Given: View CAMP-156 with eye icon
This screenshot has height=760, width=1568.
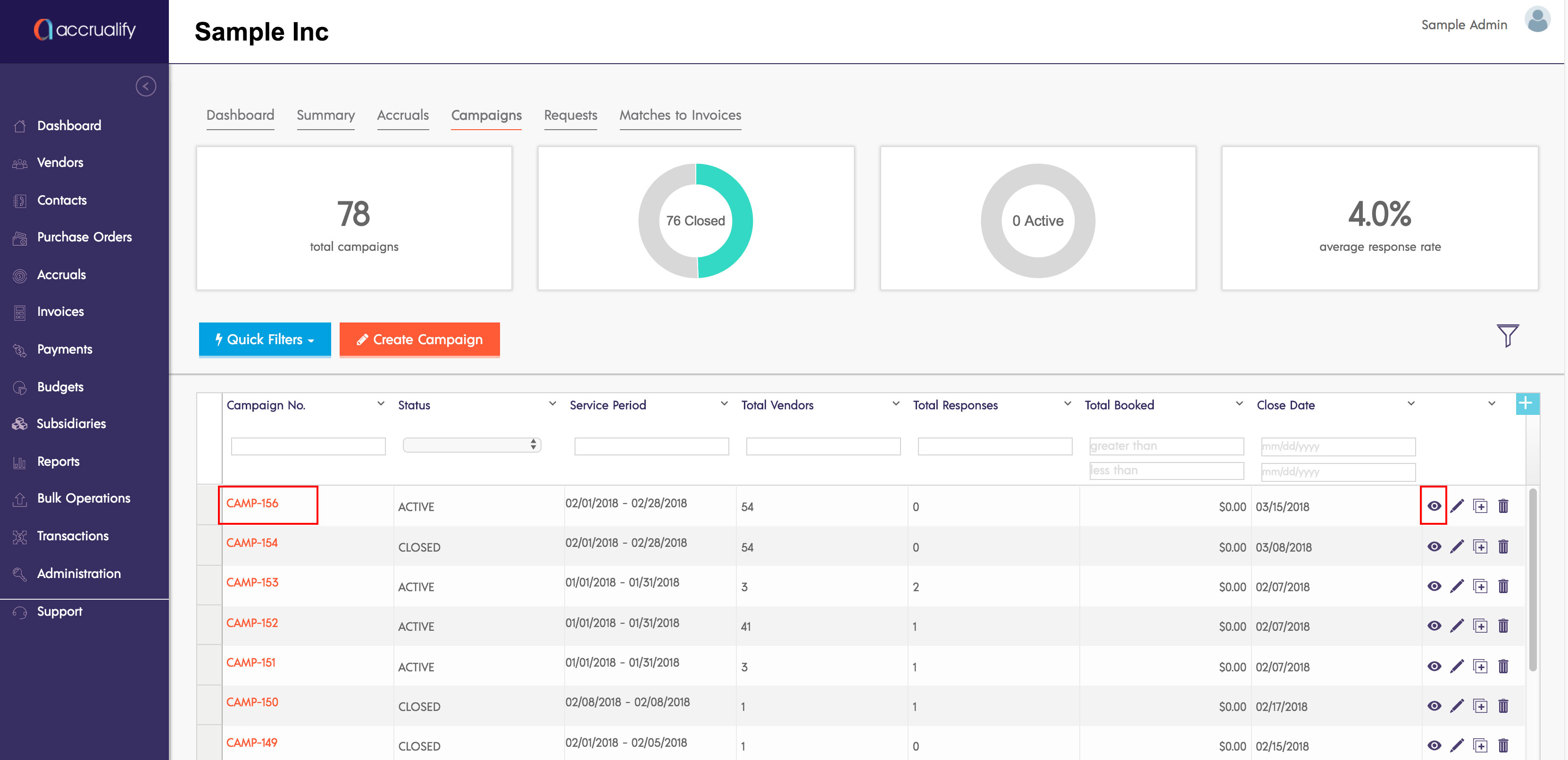Looking at the screenshot, I should (x=1434, y=506).
